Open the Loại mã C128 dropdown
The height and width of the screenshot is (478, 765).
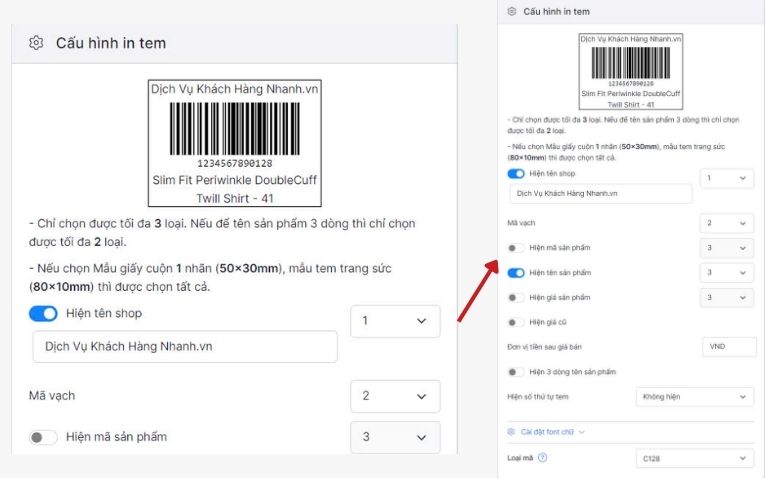pyautogui.click(x=695, y=458)
